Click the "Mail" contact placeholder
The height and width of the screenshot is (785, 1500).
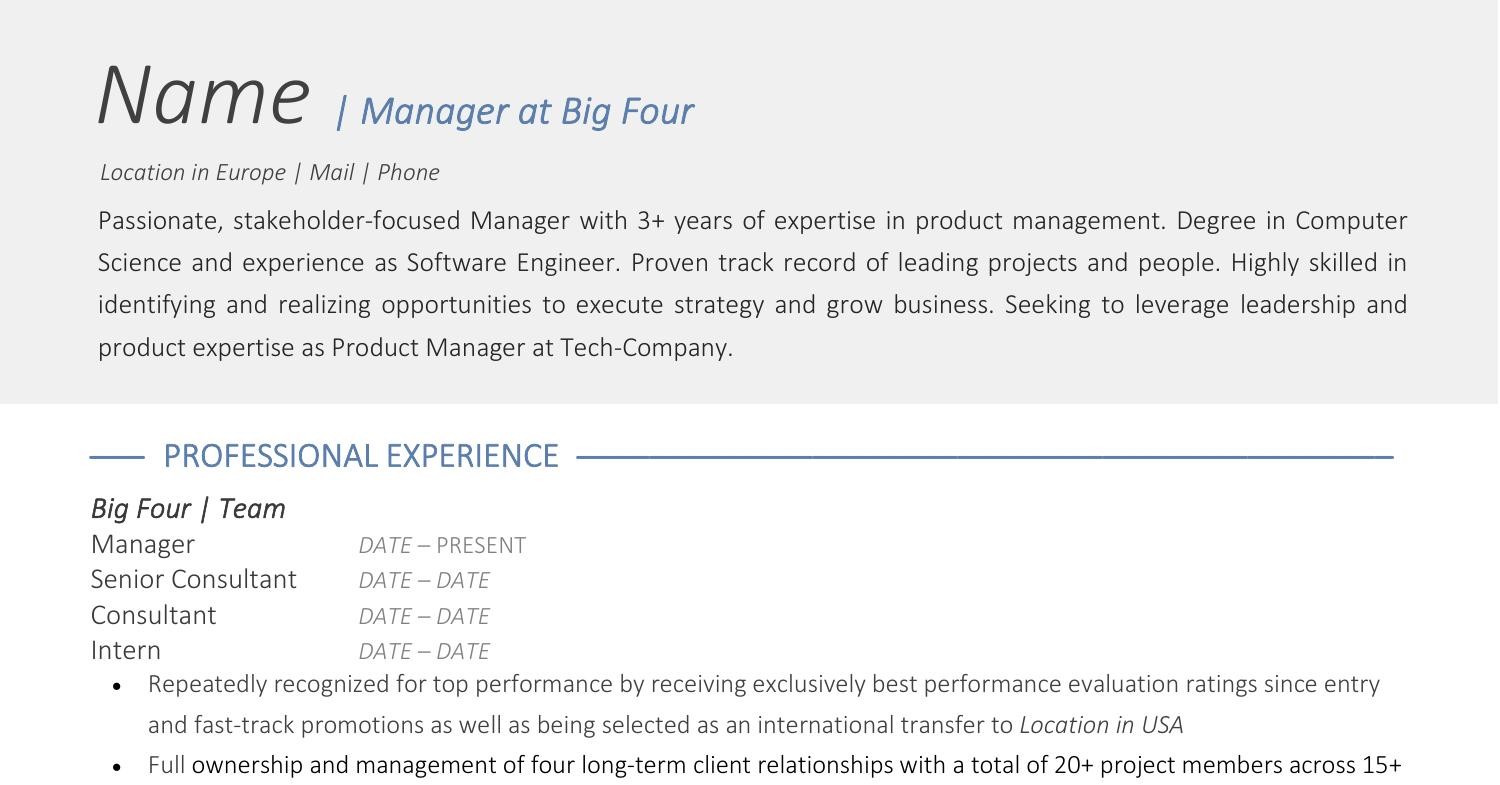[331, 172]
